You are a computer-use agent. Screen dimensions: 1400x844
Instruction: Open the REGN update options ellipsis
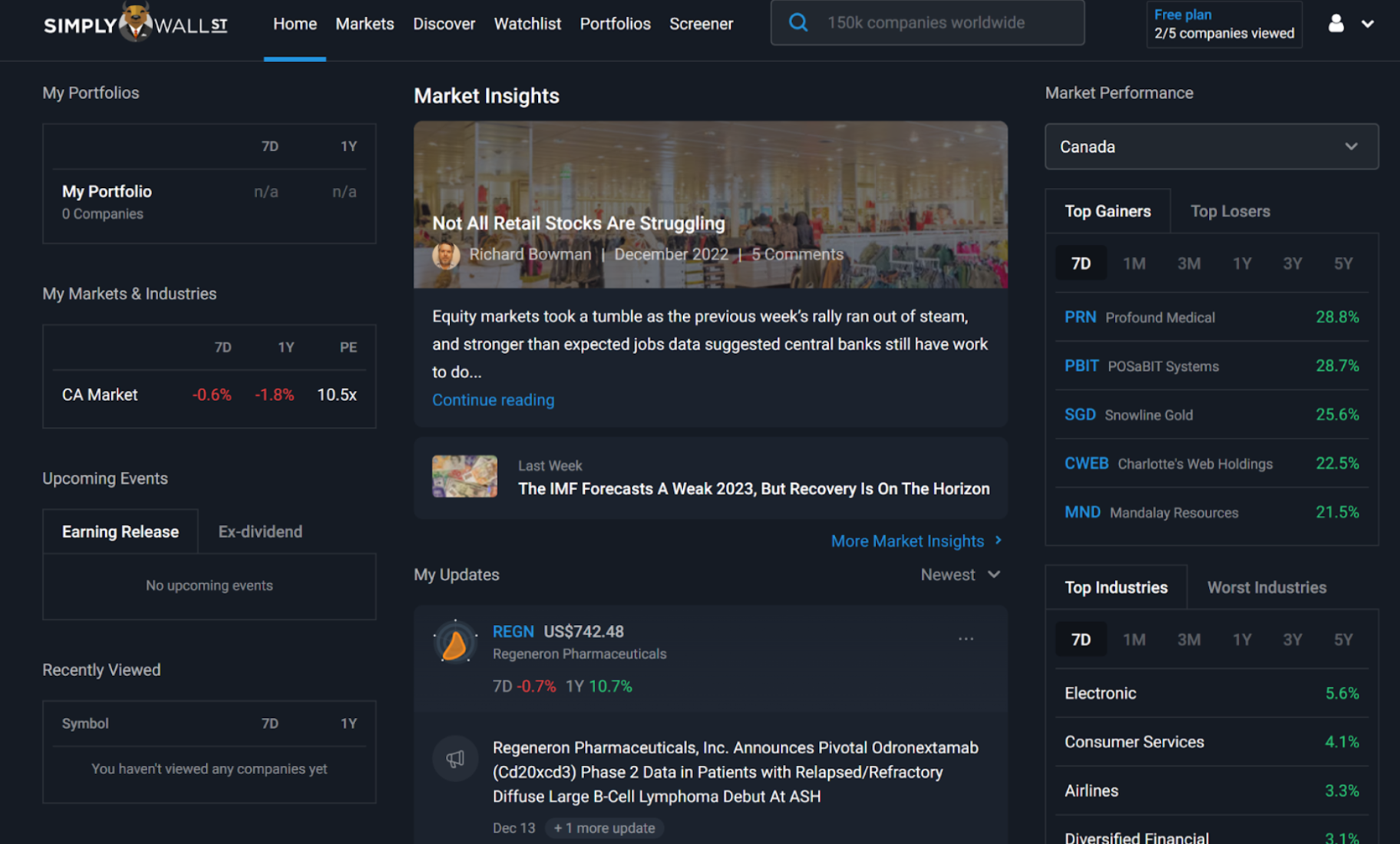966,639
